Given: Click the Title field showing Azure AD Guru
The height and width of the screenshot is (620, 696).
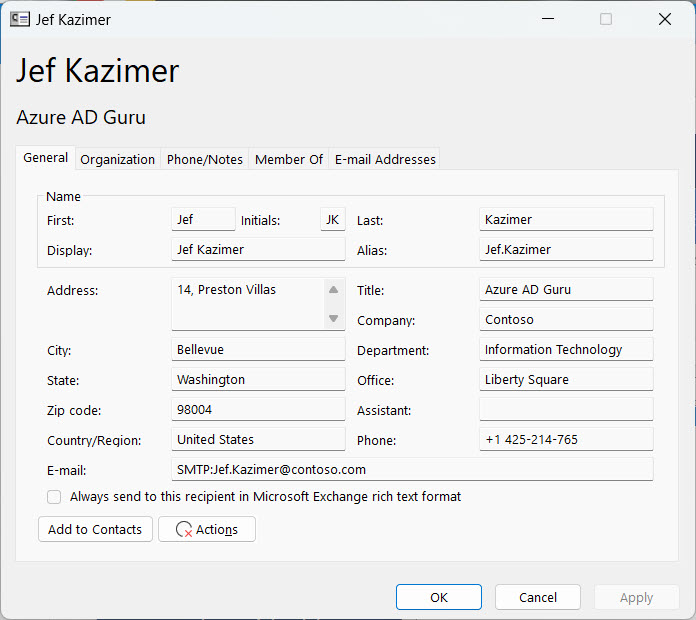Looking at the screenshot, I should pyautogui.click(x=566, y=289).
